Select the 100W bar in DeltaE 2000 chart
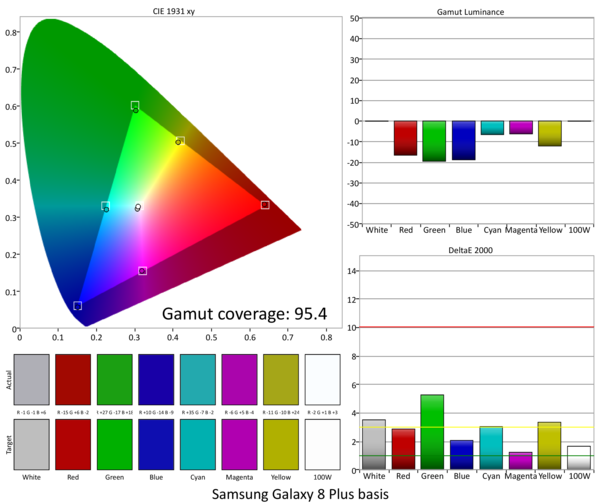Image resolution: width=600 pixels, height=504 pixels. tap(579, 458)
